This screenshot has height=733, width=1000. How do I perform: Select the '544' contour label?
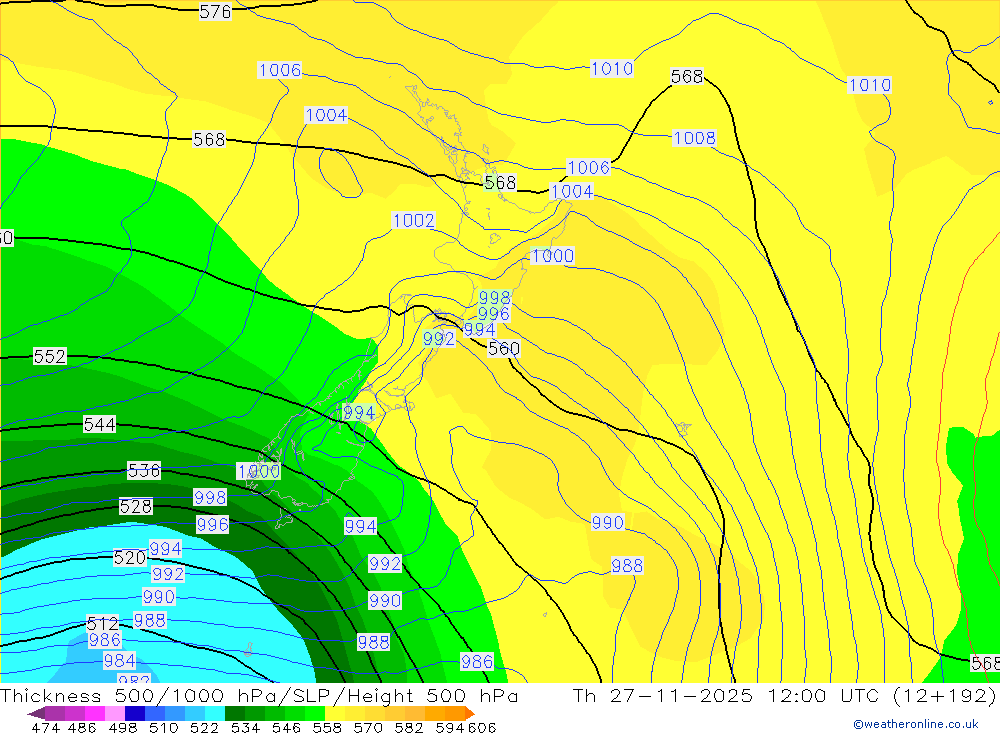(99, 424)
